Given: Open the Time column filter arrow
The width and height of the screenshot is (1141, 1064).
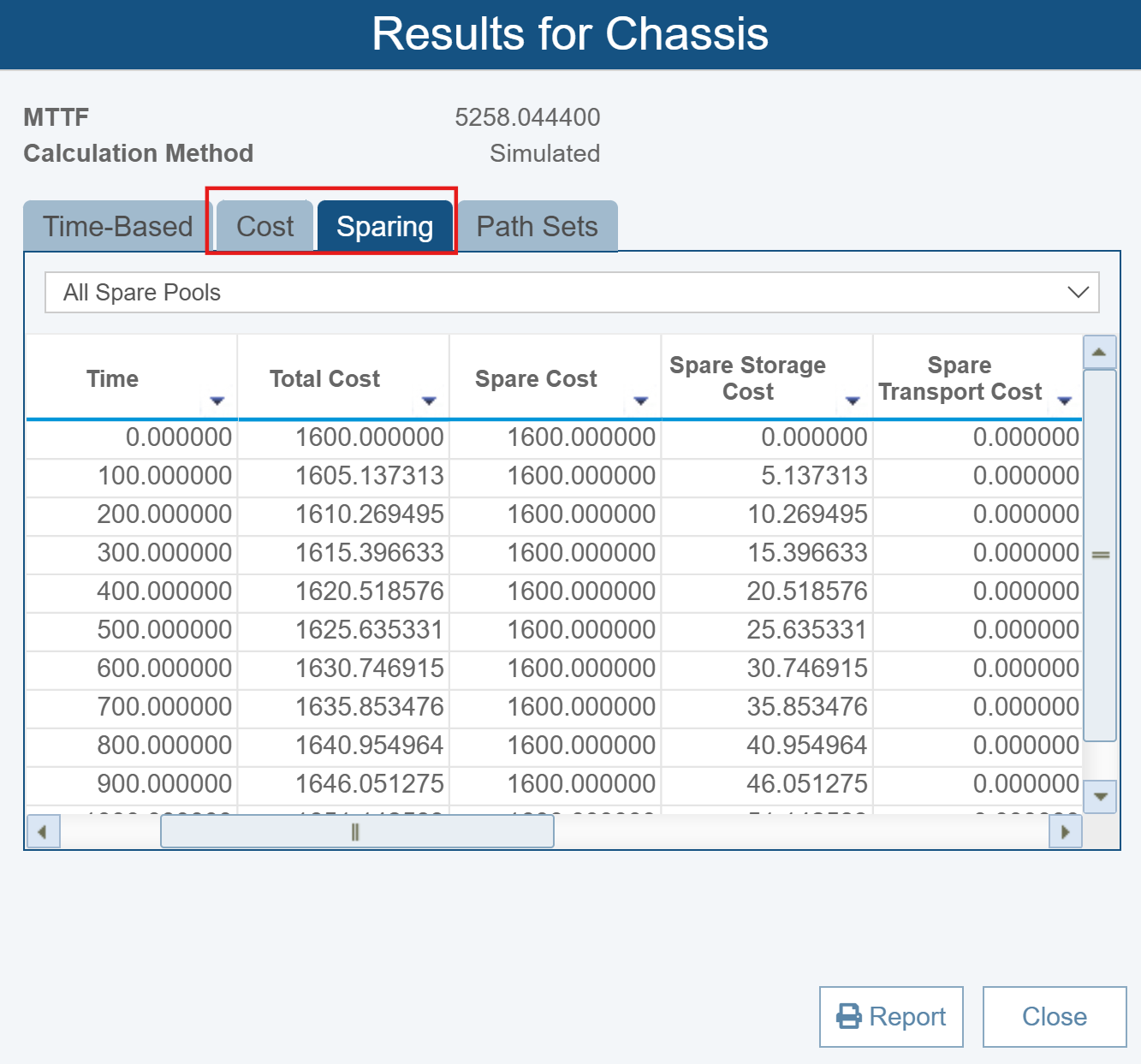Looking at the screenshot, I should pos(217,401).
